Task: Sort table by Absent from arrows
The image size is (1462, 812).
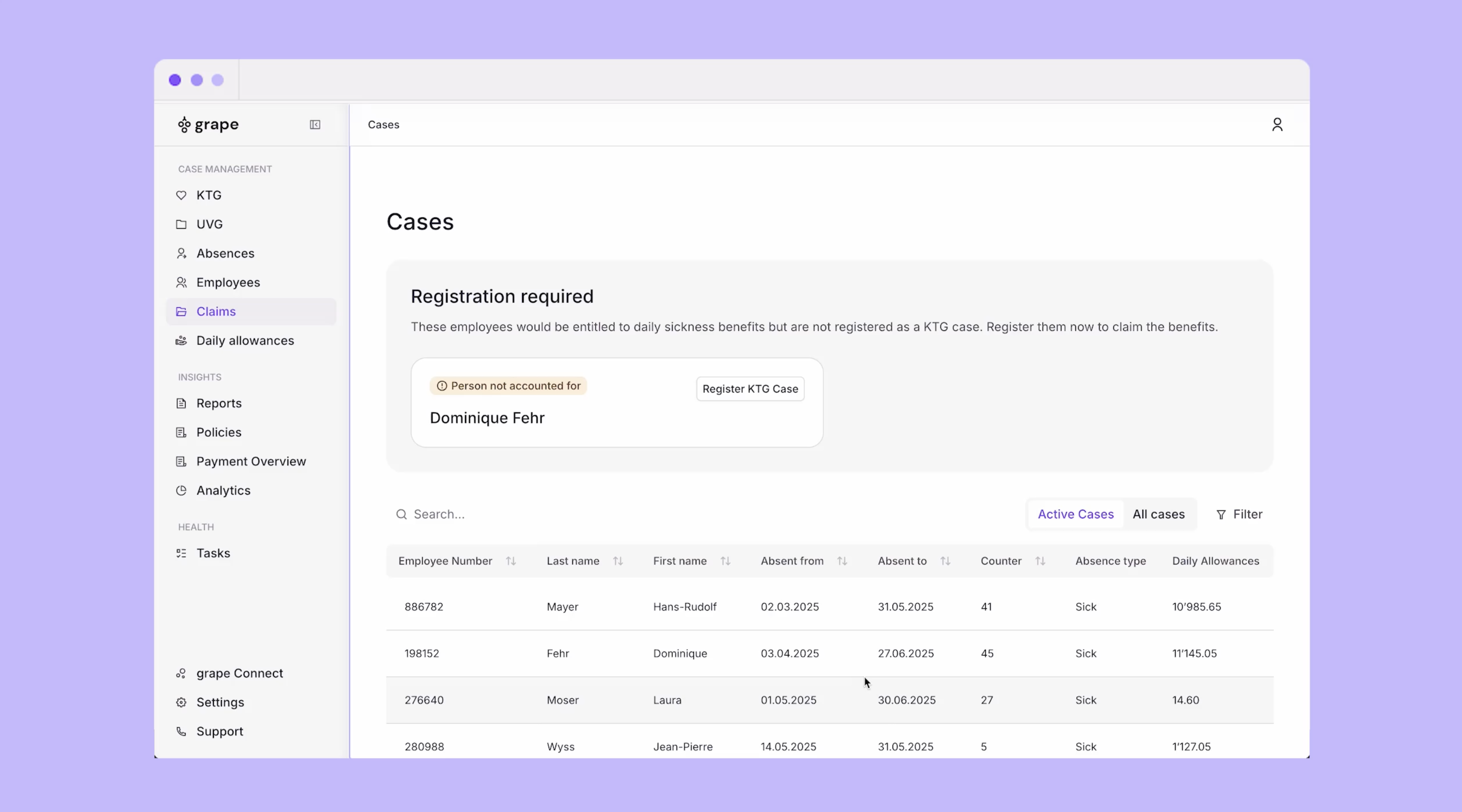Action: (x=842, y=561)
